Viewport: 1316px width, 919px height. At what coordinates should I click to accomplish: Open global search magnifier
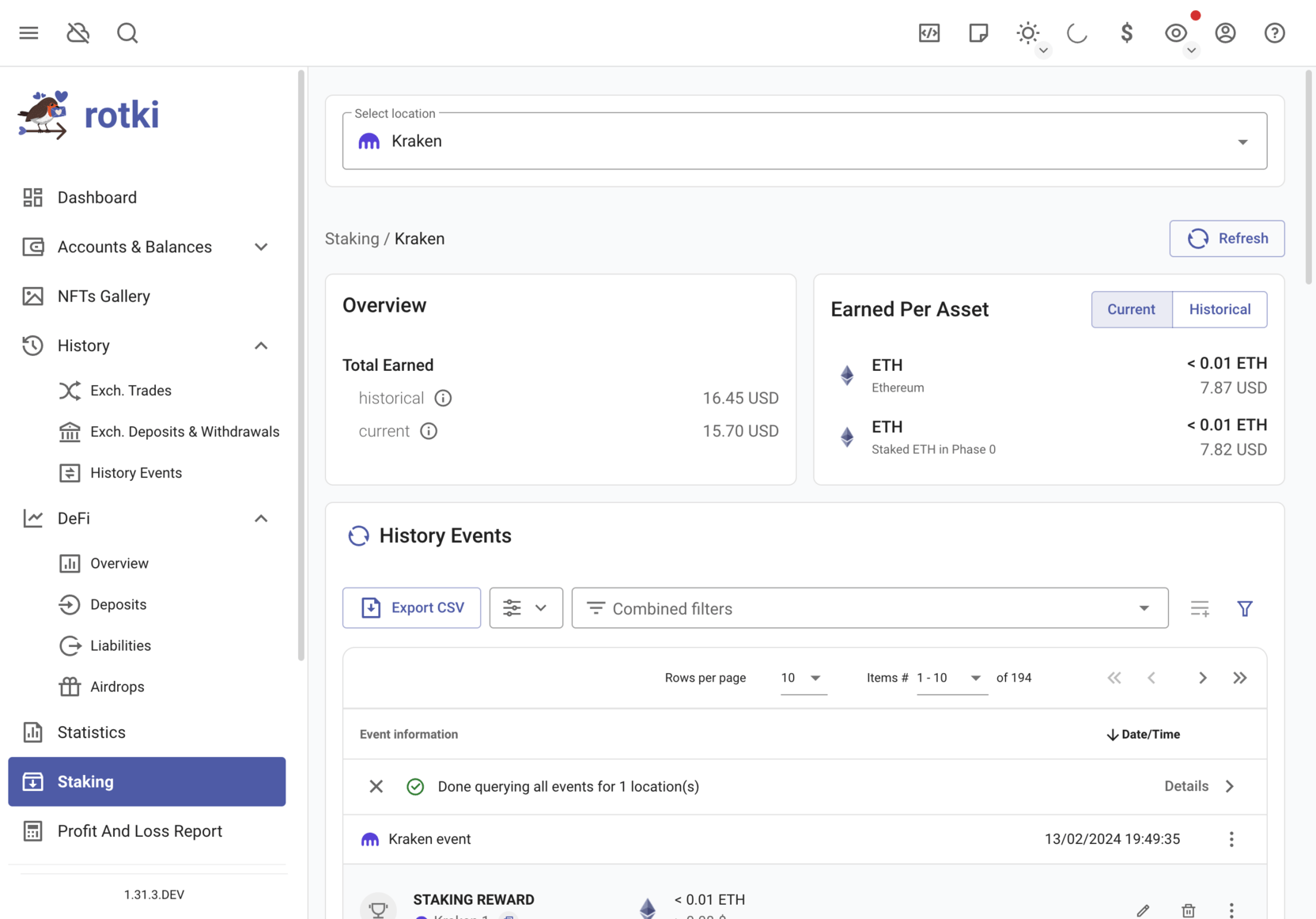click(127, 32)
